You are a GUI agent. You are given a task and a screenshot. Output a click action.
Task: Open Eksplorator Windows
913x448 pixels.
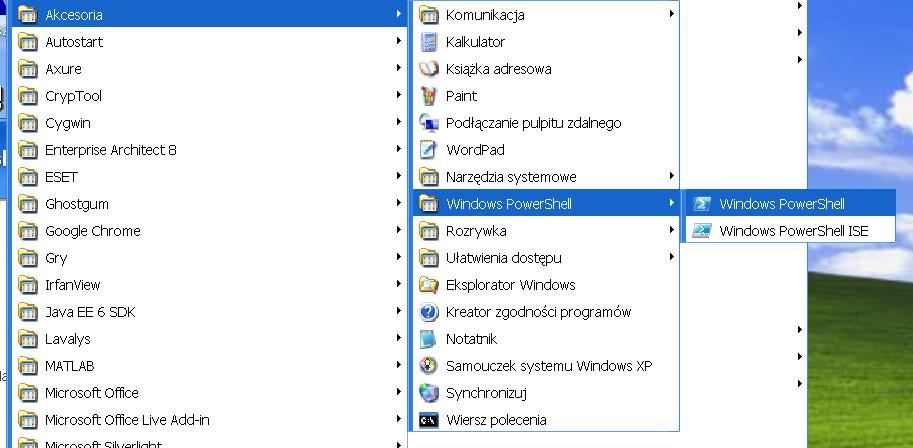point(545,285)
